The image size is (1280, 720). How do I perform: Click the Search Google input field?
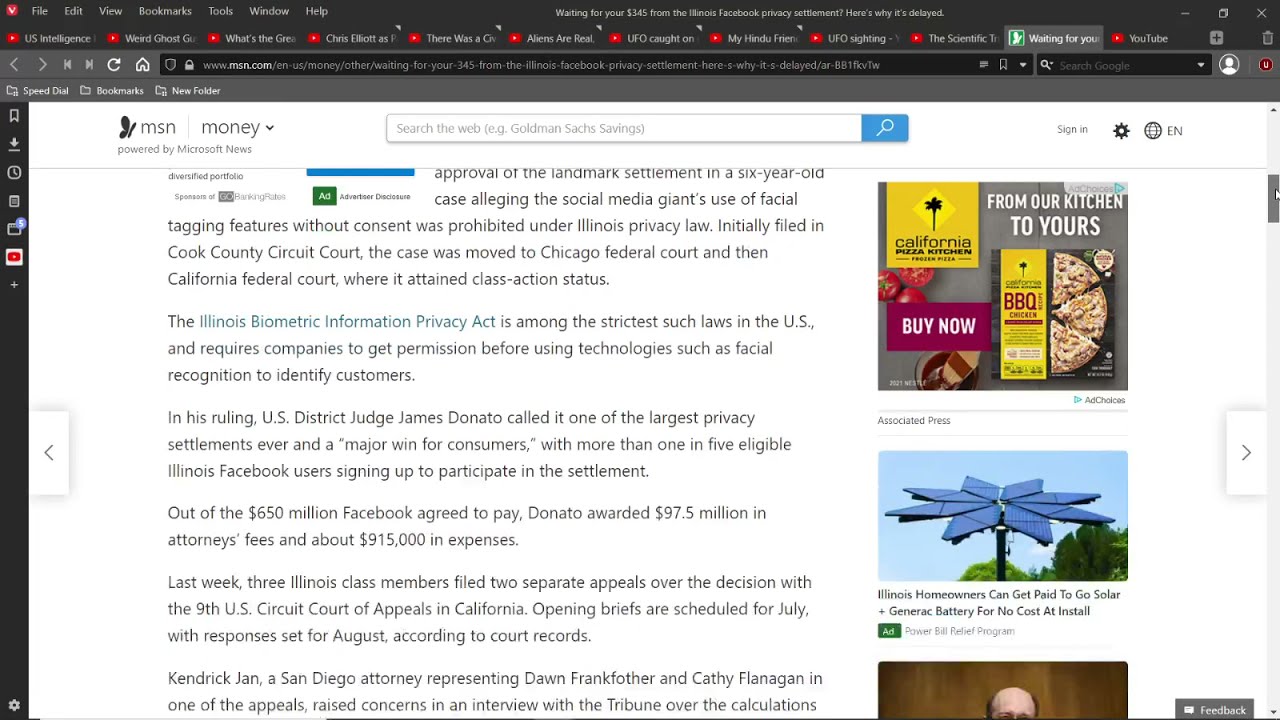(x=1125, y=65)
